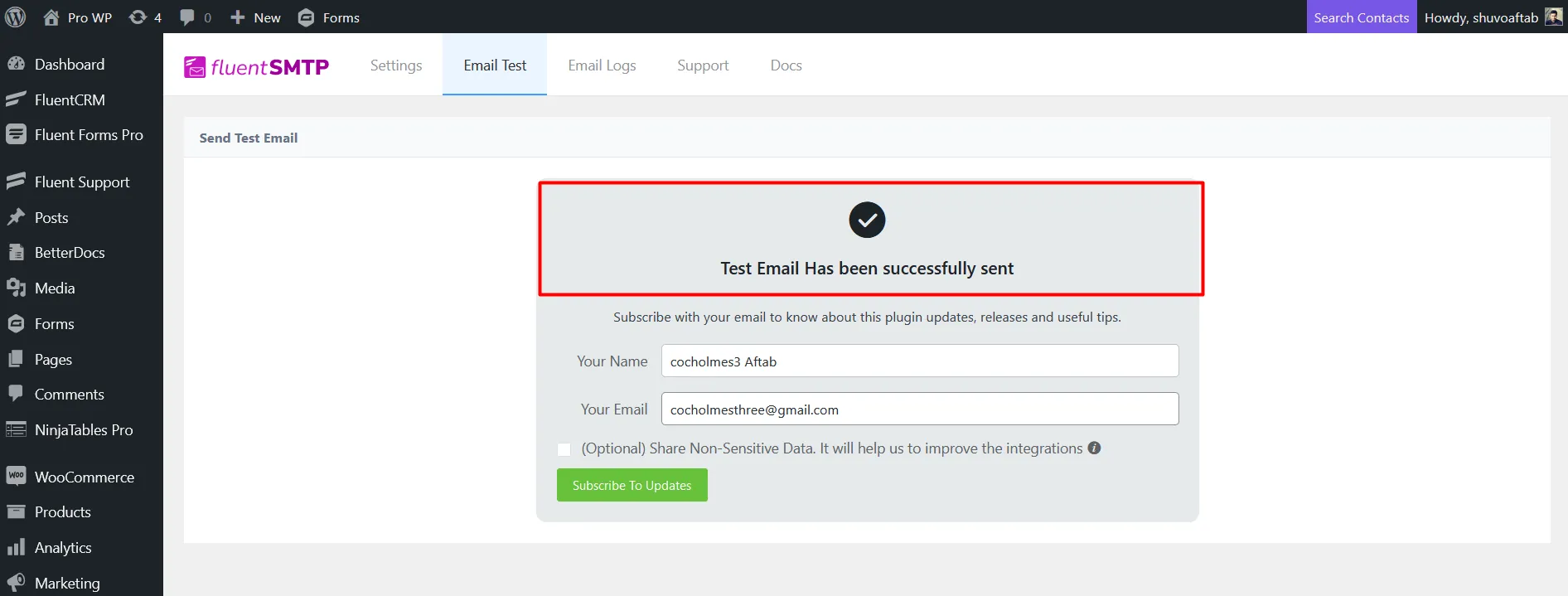The image size is (1568, 596).
Task: Click the Forms sidebar icon
Action: point(16,323)
